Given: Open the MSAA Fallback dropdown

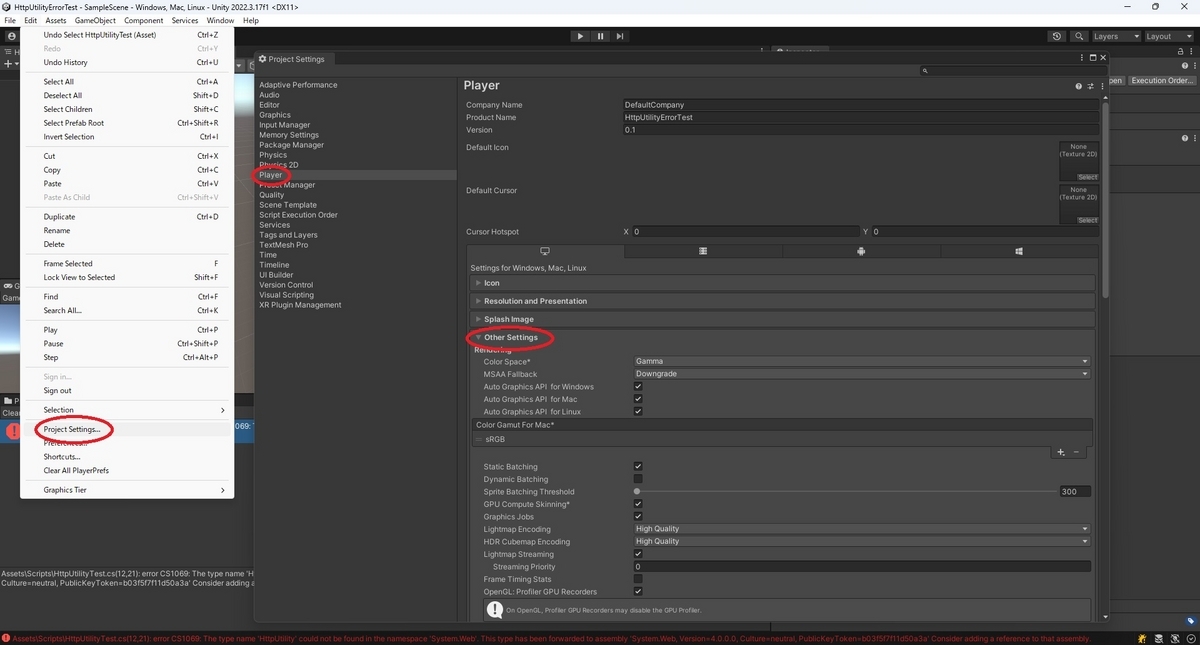Looking at the screenshot, I should coord(862,374).
